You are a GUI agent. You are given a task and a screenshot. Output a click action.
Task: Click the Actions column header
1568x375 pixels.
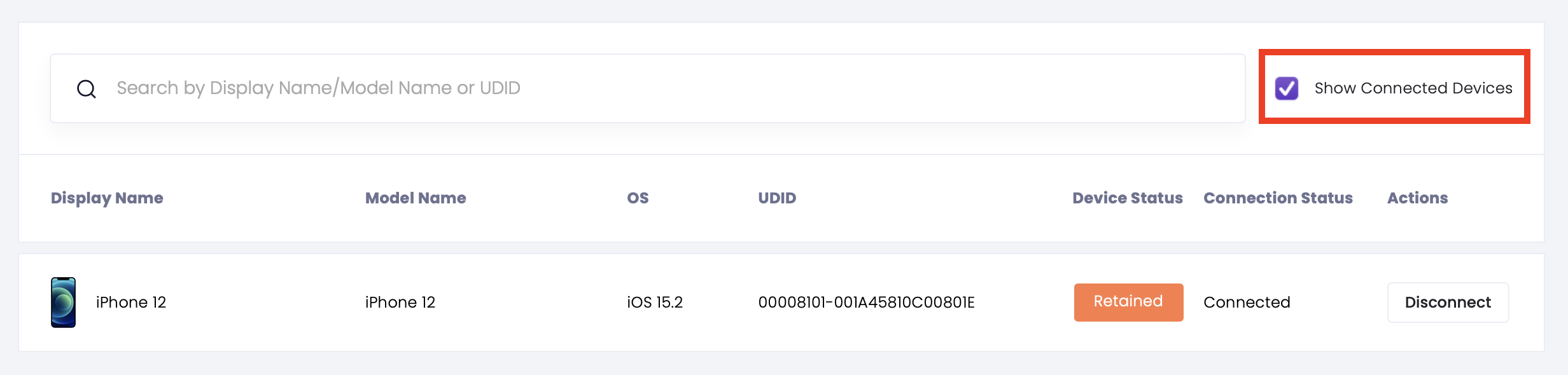click(x=1417, y=198)
